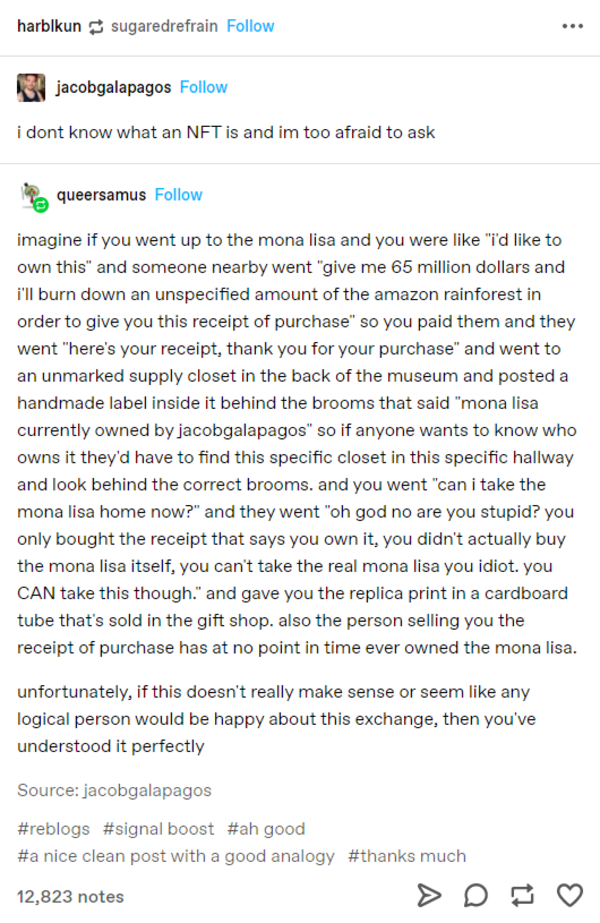Screen dimensions: 600x923
Task: Like the post with heart icon
Action: click(569, 894)
